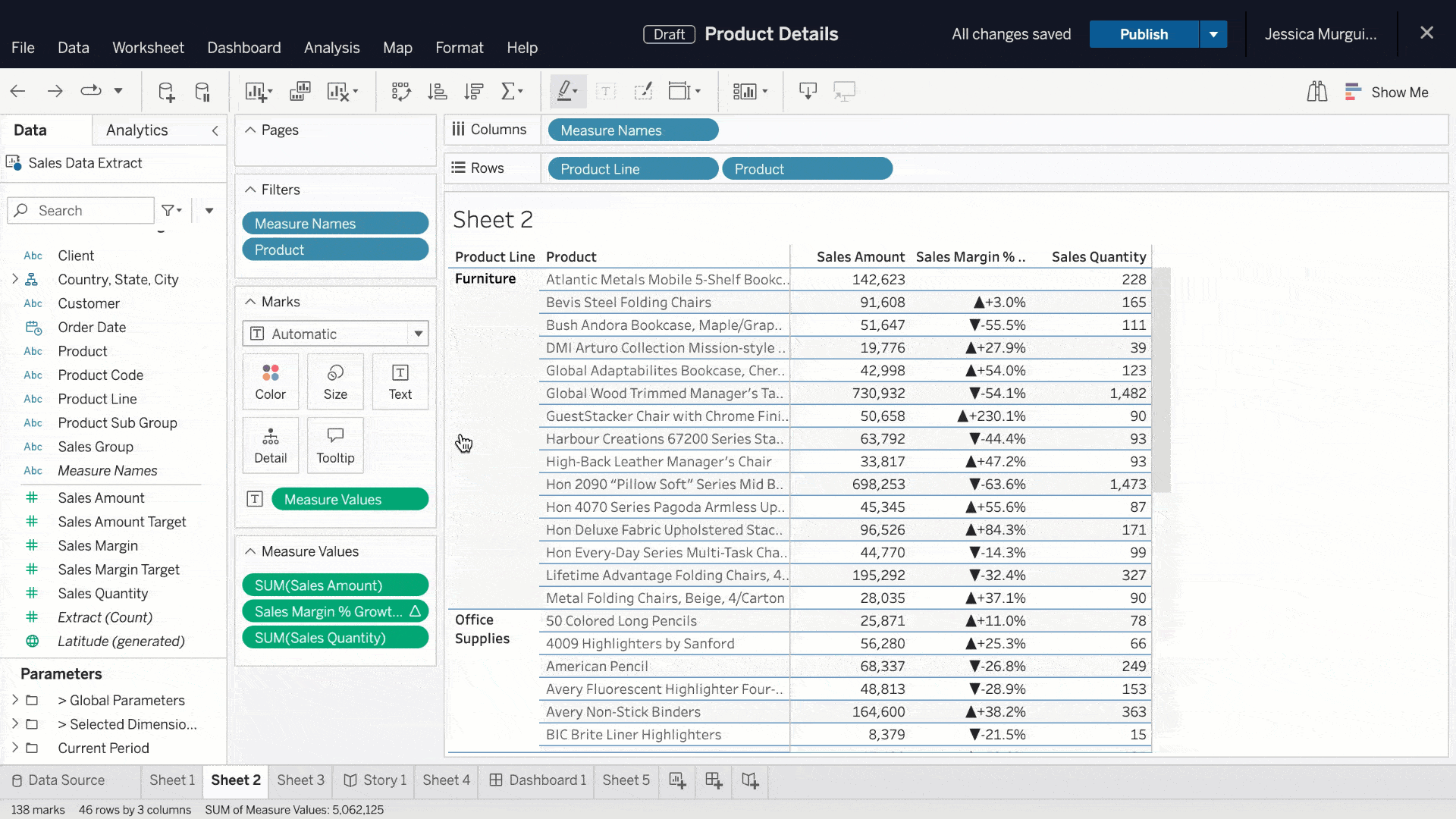
Task: Toggle the Analytics tab panel
Action: tap(137, 130)
